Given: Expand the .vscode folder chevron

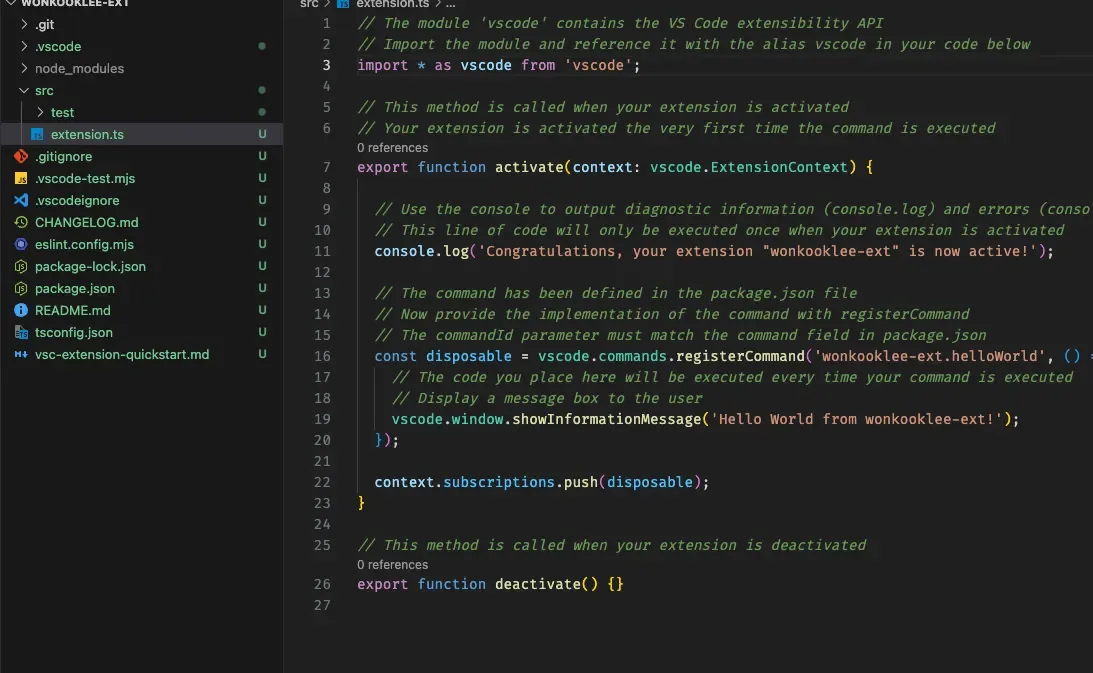Looking at the screenshot, I should tap(24, 46).
